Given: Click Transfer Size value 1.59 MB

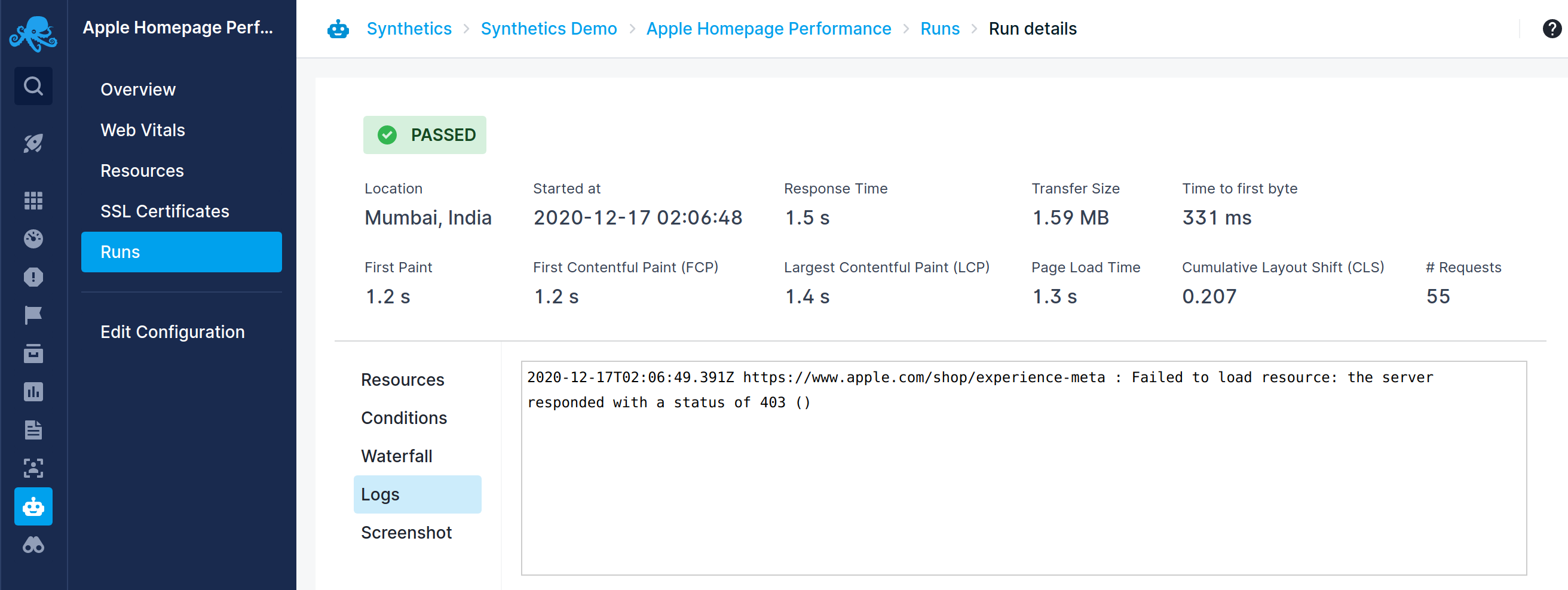Looking at the screenshot, I should 1071,218.
